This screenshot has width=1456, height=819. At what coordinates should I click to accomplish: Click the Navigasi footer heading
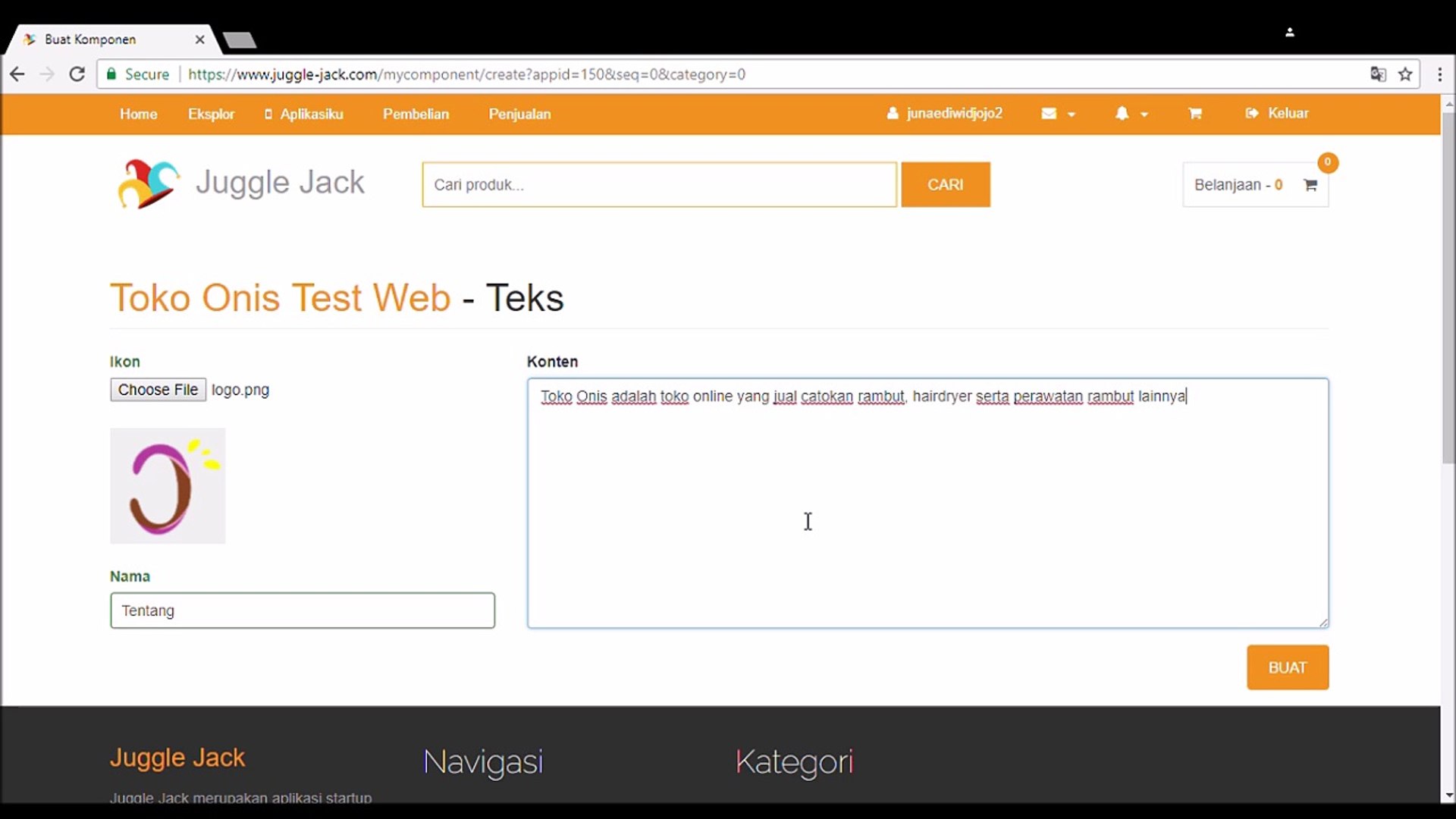coord(483,762)
